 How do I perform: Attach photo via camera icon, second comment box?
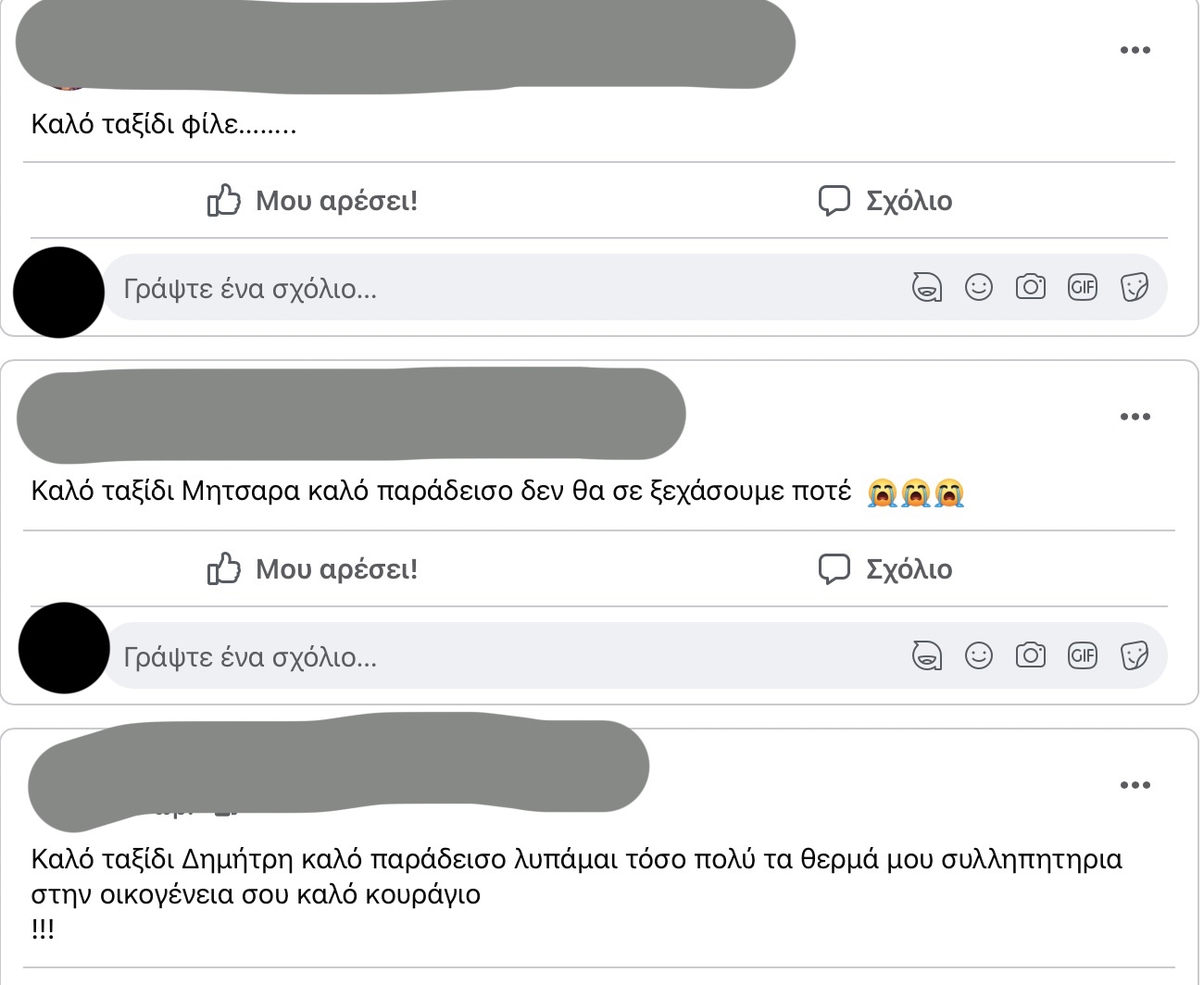pos(1031,656)
